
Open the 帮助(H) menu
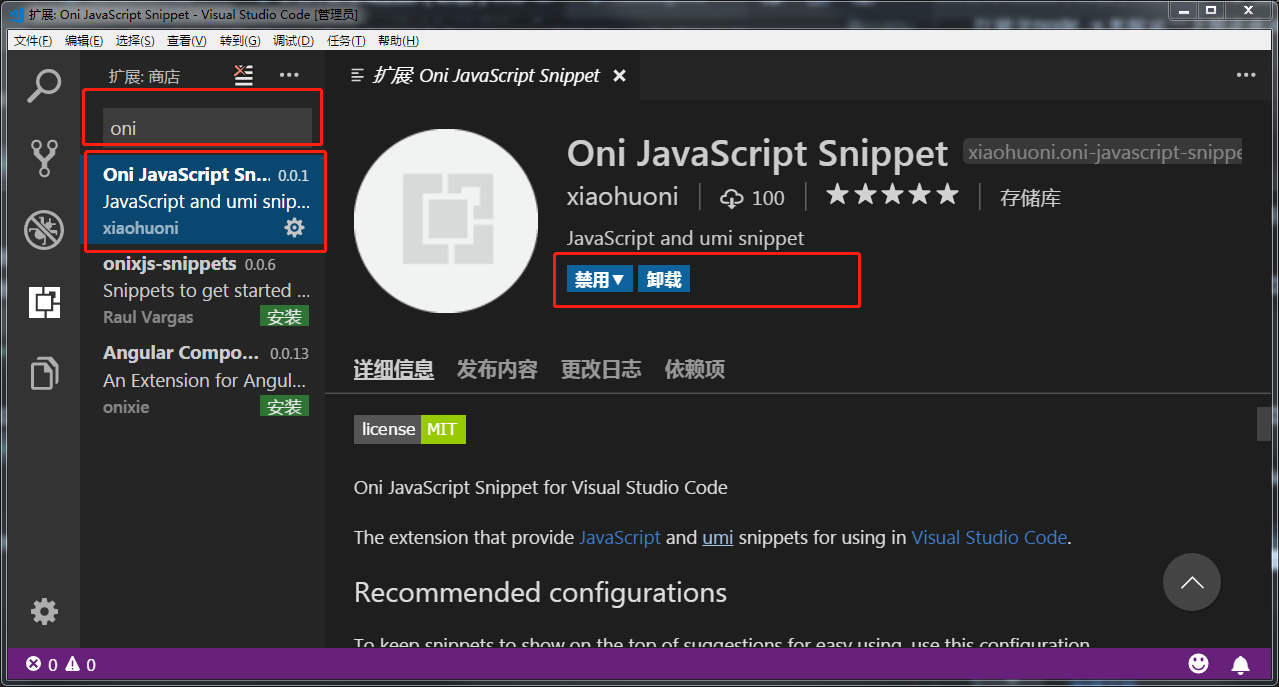point(398,41)
